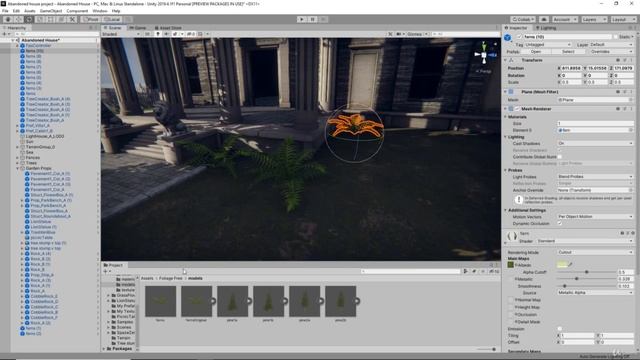Select the custom editor tools icon

pyautogui.click(x=72, y=19)
